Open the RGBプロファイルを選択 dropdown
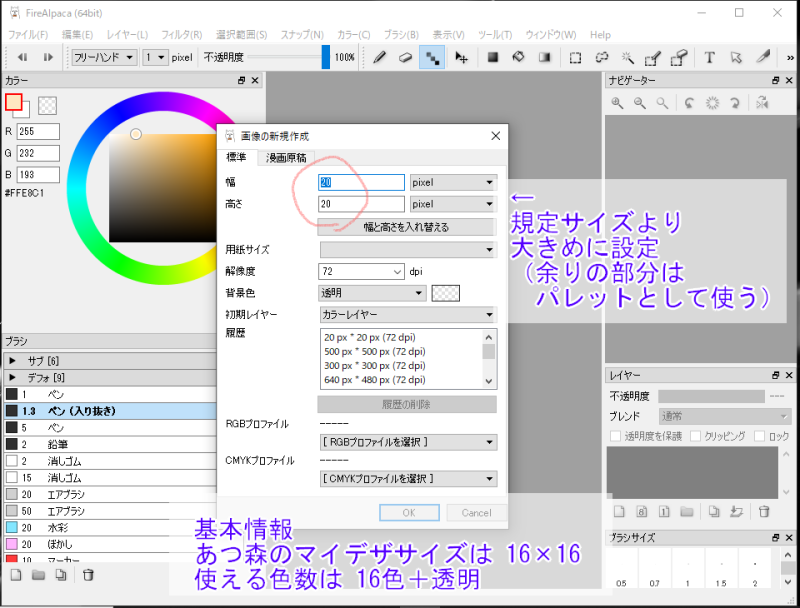The height and width of the screenshot is (608, 800). click(x=408, y=442)
